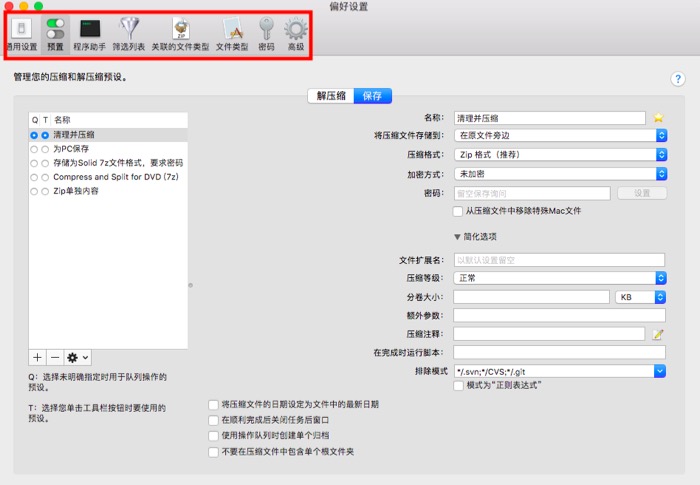
Task: Open the gear actions menu below list
Action: click(78, 357)
